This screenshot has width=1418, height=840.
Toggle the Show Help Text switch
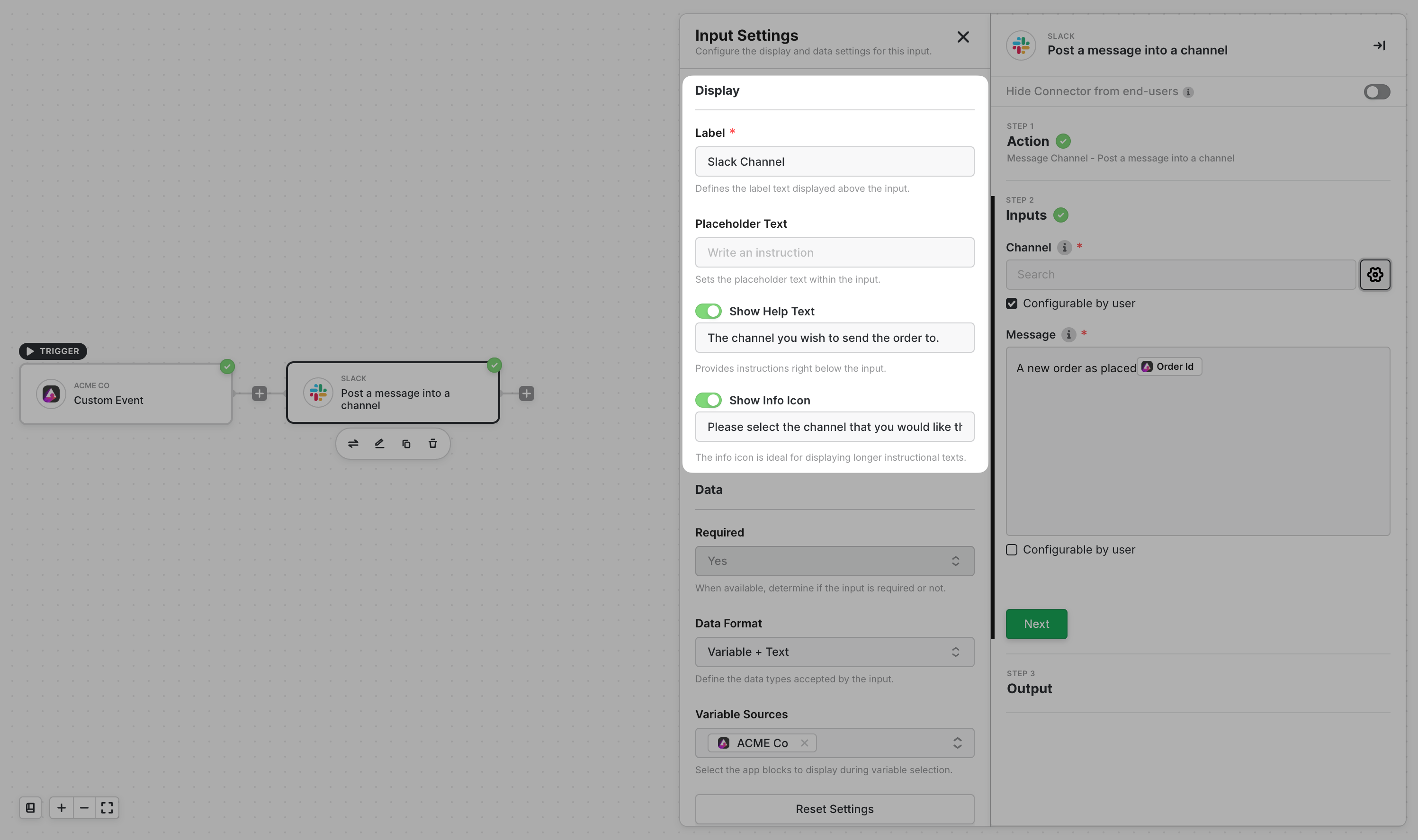(x=708, y=311)
